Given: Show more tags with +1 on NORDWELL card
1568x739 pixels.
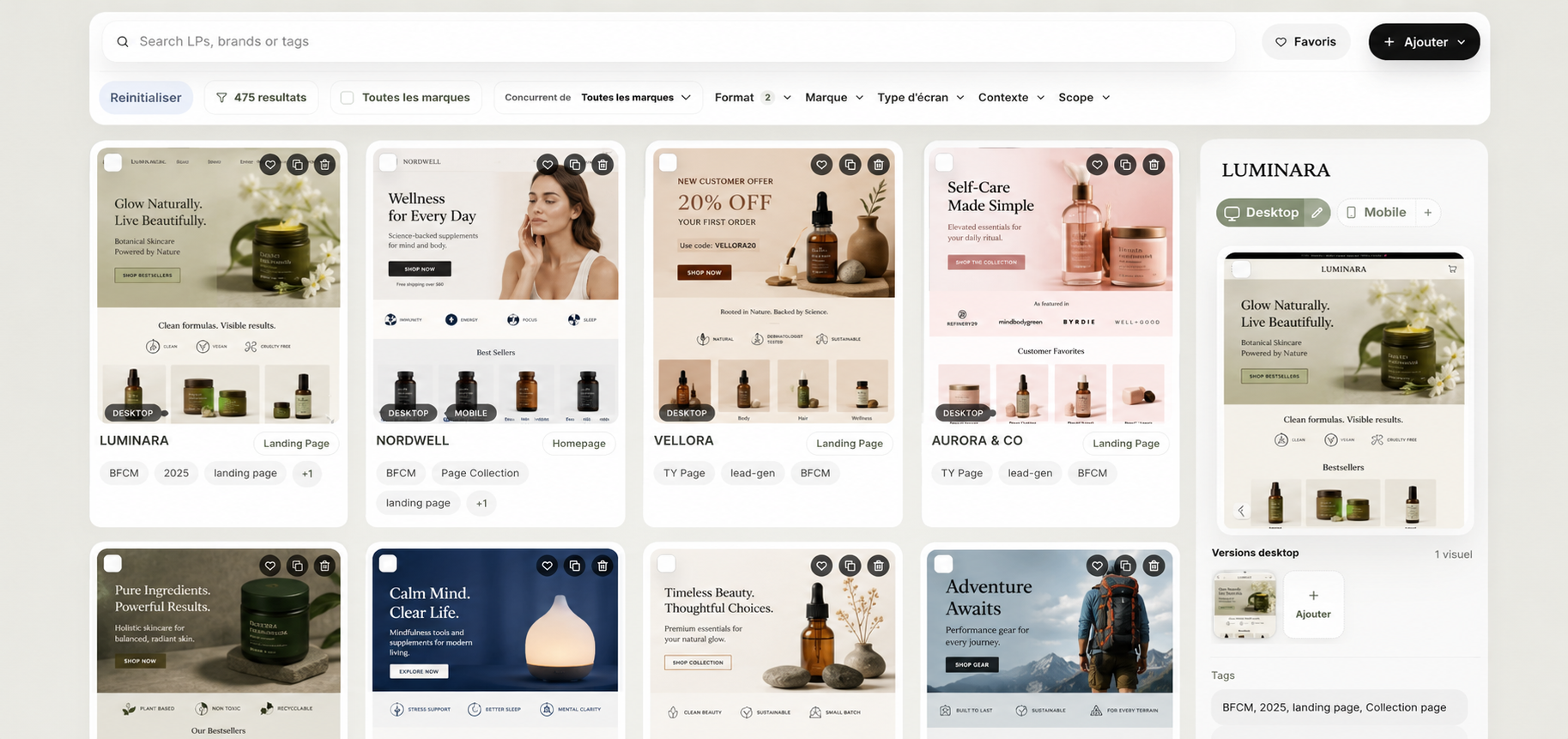Looking at the screenshot, I should click(x=481, y=503).
